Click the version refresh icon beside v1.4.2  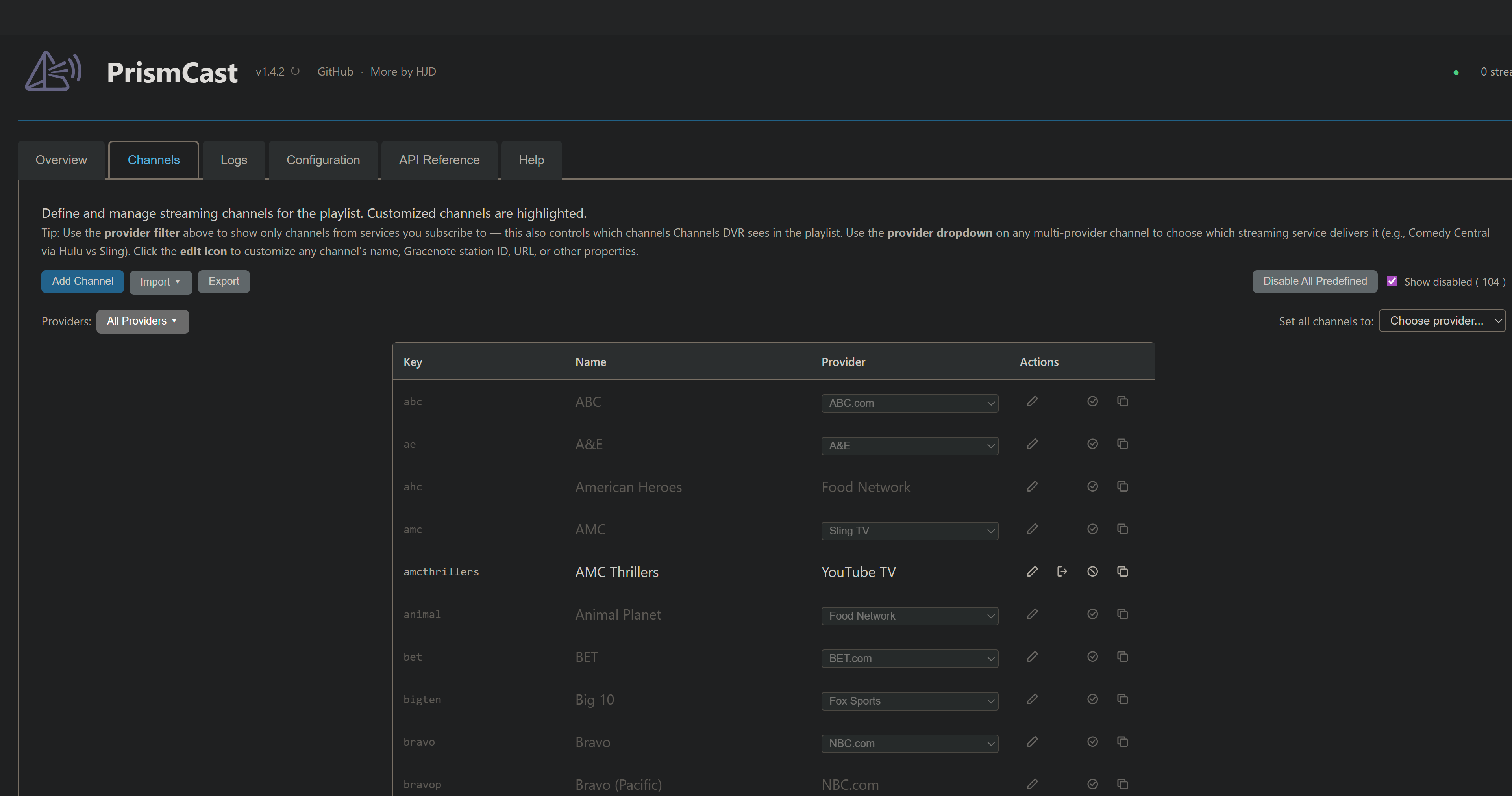pyautogui.click(x=295, y=71)
